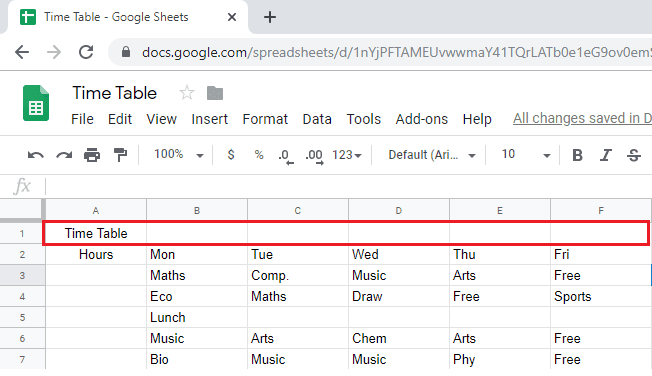This screenshot has width=652, height=376.
Task: Select row 7 header
Action: [22, 359]
